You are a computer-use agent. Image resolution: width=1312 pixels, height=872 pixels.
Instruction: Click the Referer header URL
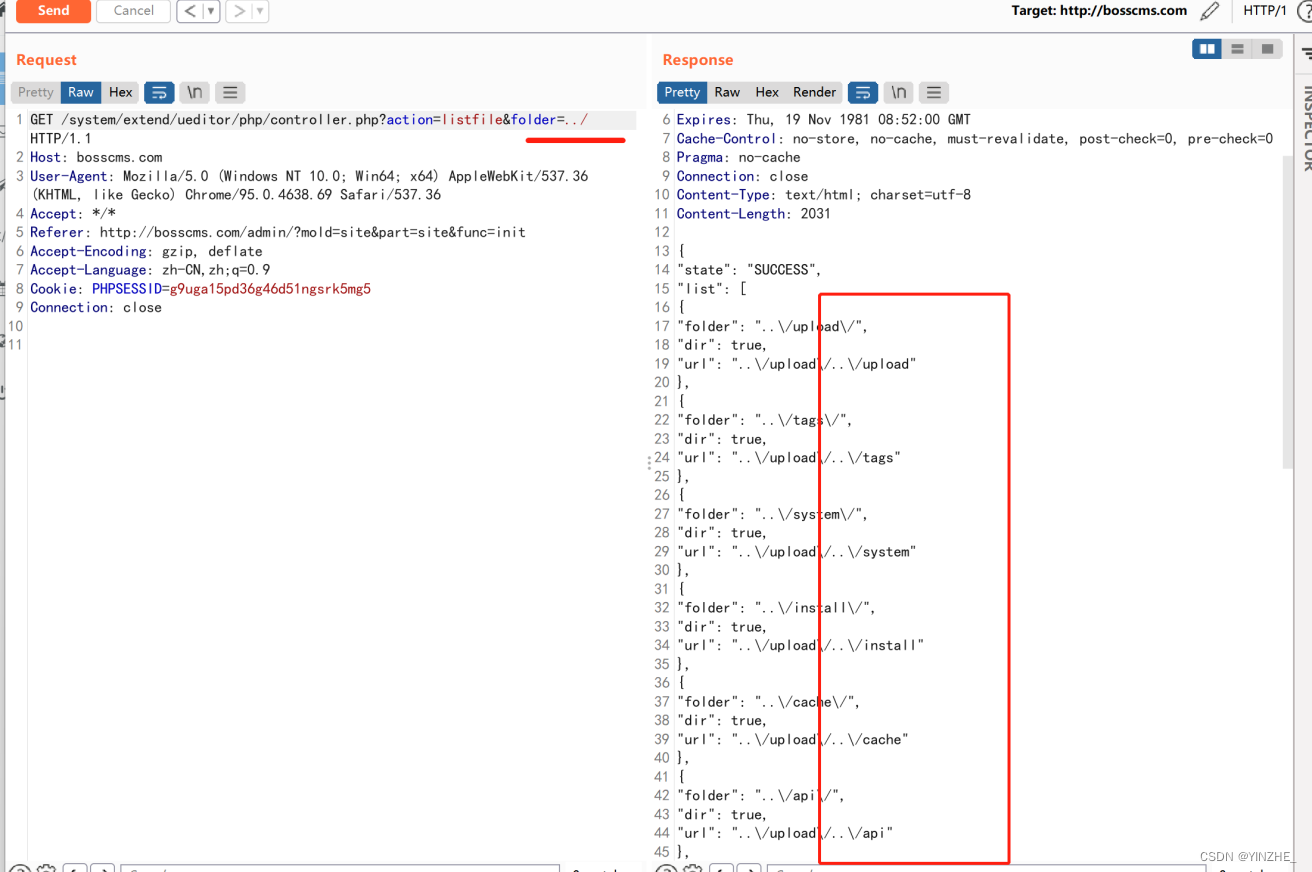[312, 232]
